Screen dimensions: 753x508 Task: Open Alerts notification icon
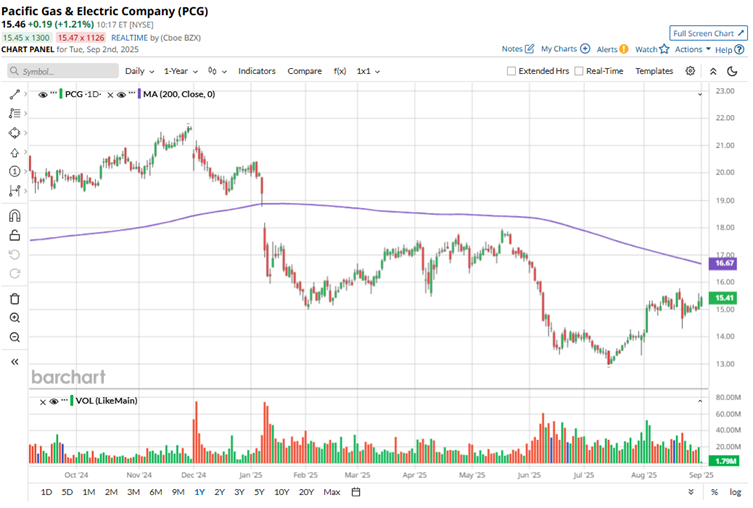[623, 49]
